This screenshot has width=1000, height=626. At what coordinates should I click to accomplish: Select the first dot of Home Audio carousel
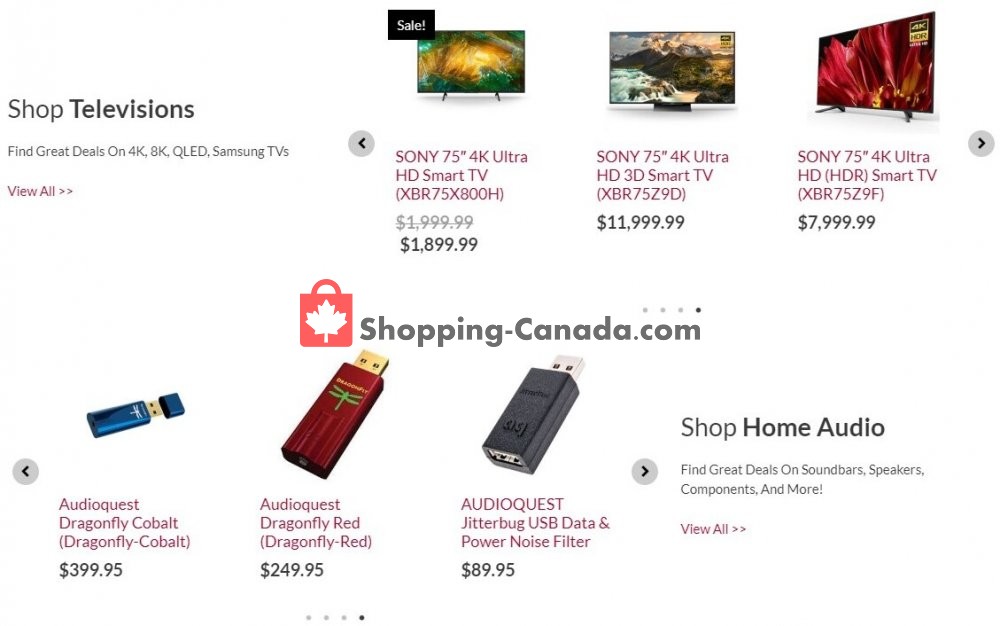tap(309, 617)
